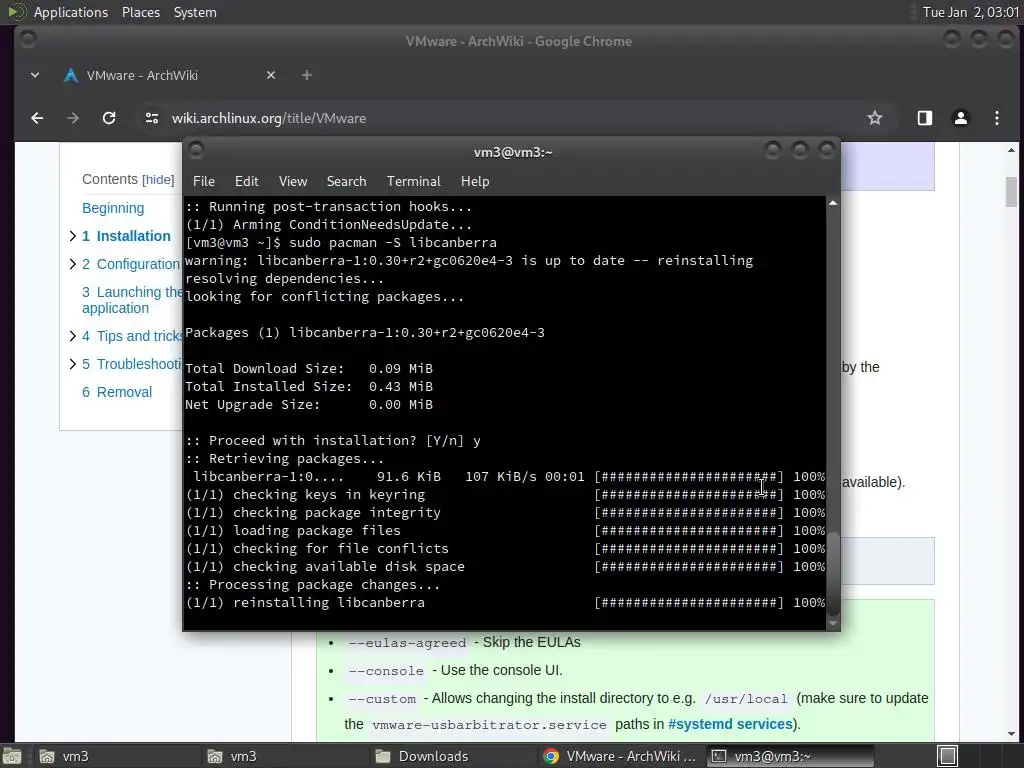Click the date and time clock
Image resolution: width=1024 pixels, height=768 pixels.
[x=970, y=12]
